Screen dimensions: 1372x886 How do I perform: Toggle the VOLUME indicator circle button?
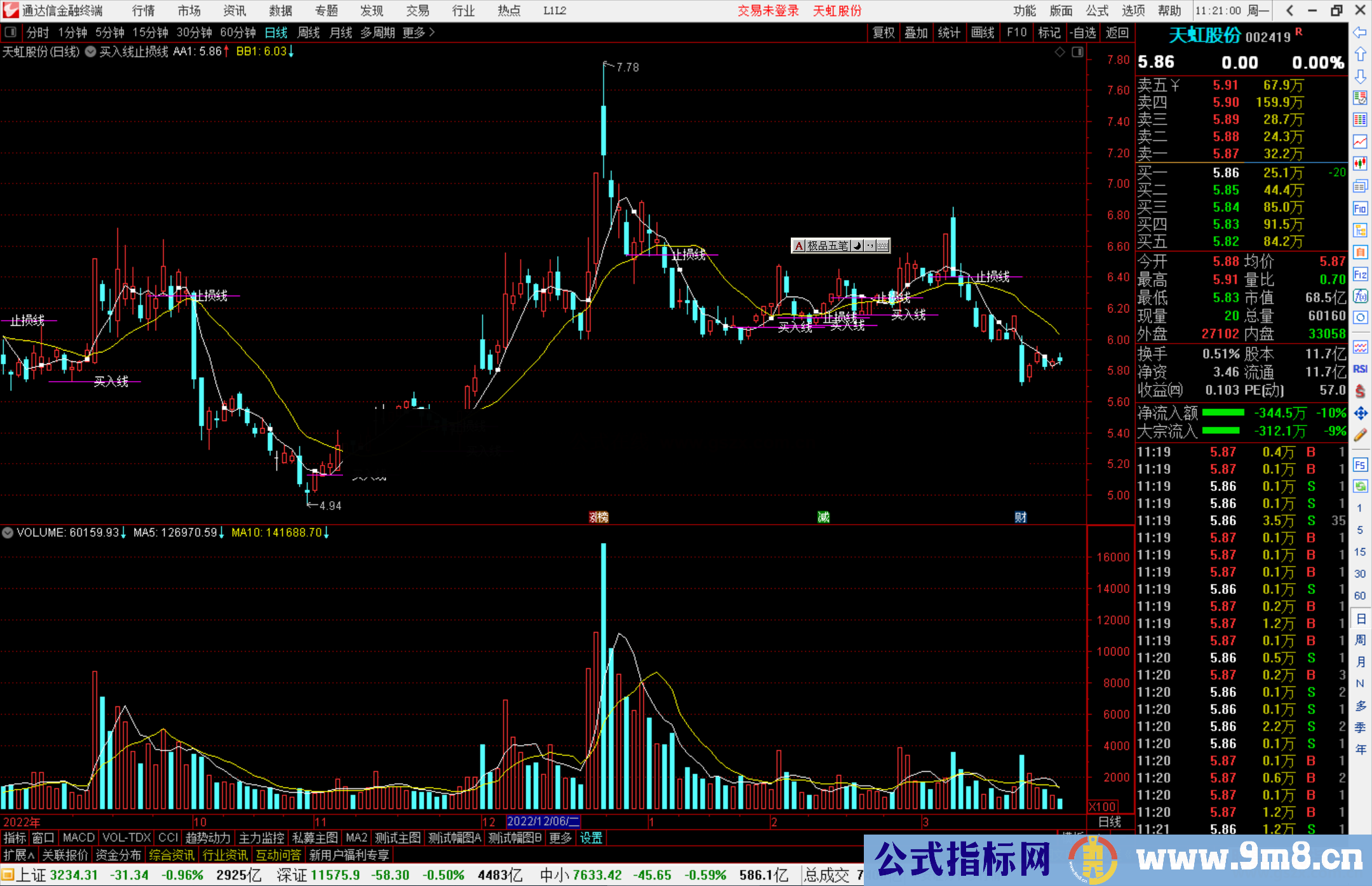[8, 533]
